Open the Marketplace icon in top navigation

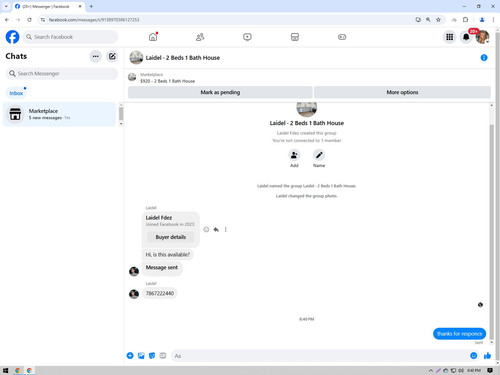pyautogui.click(x=295, y=37)
